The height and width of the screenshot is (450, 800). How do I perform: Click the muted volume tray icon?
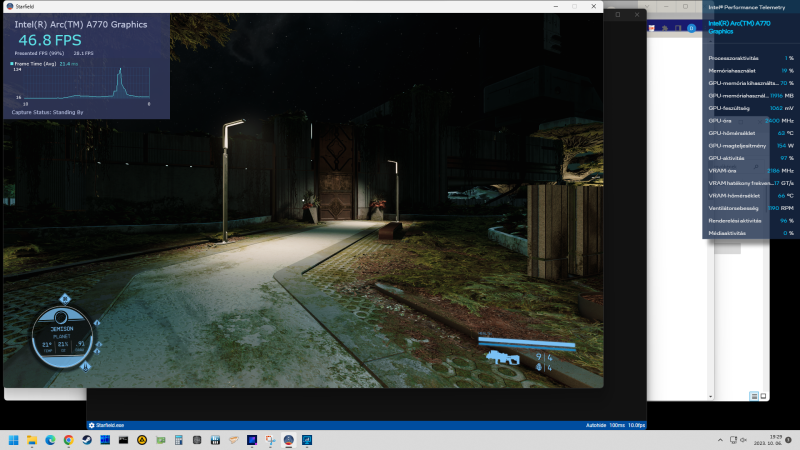tap(743, 440)
